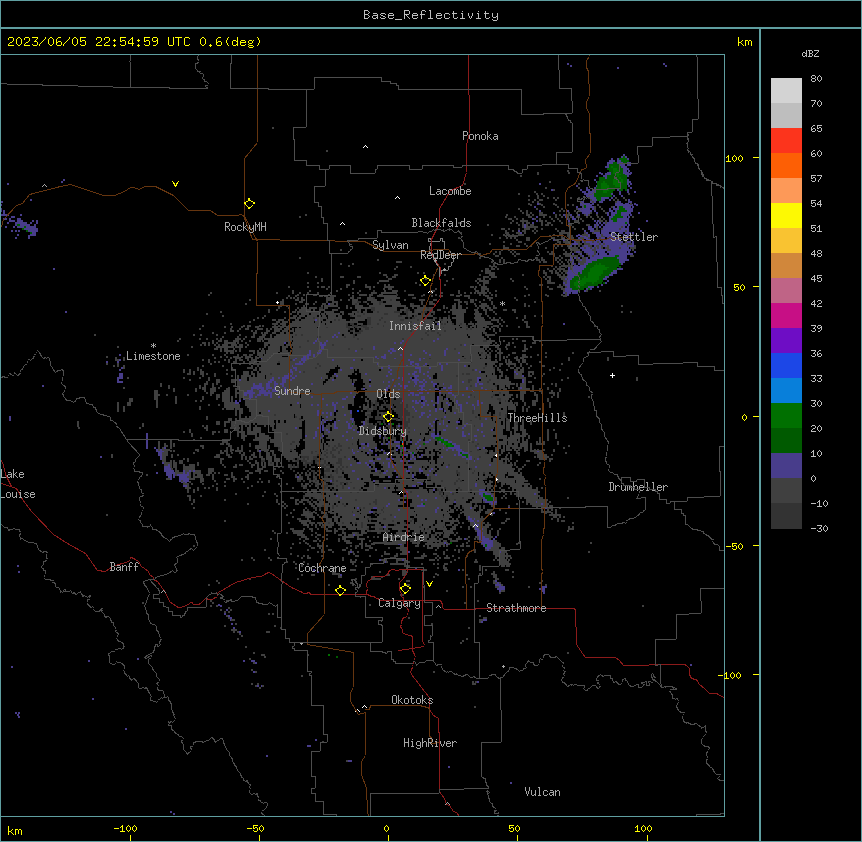Click the Ponoka city label
This screenshot has width=862, height=842.
tap(480, 136)
